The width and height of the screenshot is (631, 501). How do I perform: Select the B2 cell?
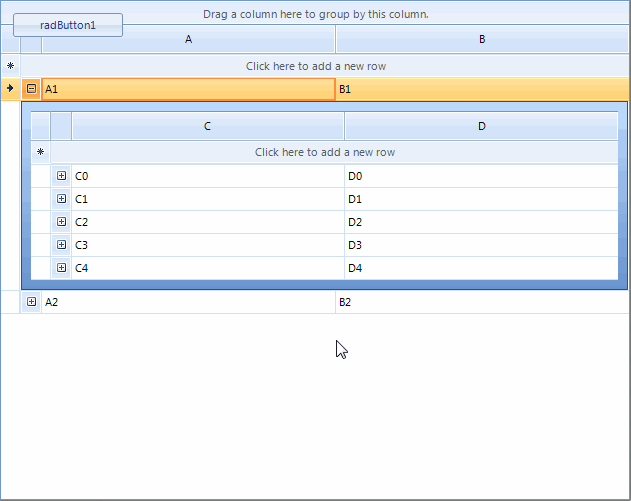(x=482, y=302)
